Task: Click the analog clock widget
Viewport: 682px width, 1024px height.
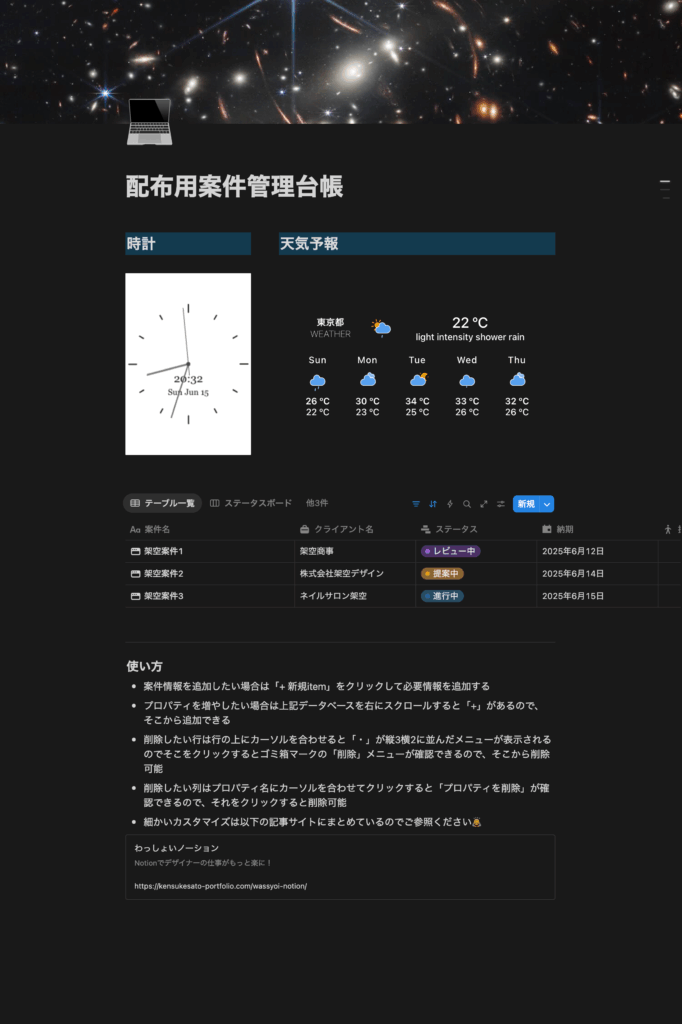Action: 188,364
